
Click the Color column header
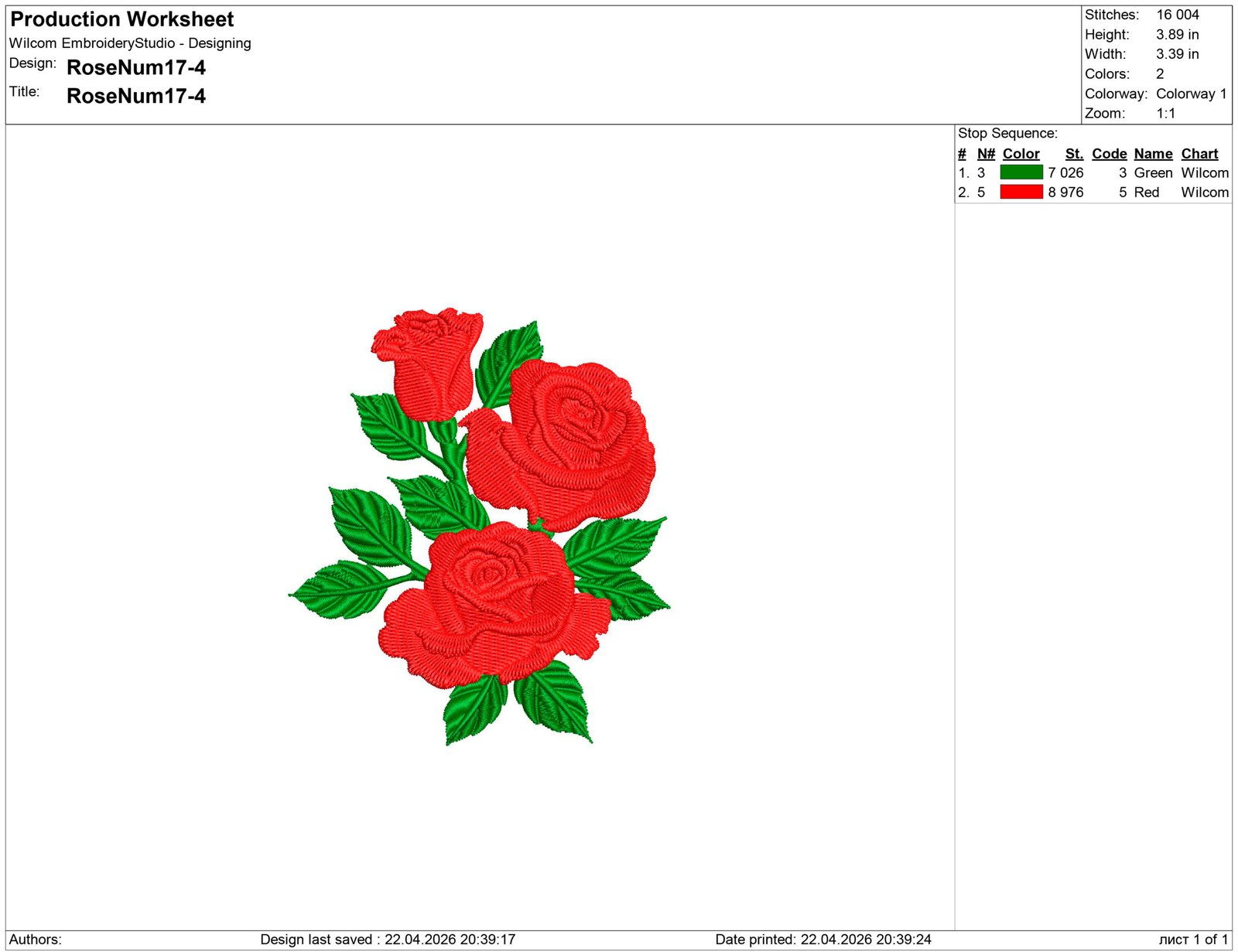(x=1021, y=154)
